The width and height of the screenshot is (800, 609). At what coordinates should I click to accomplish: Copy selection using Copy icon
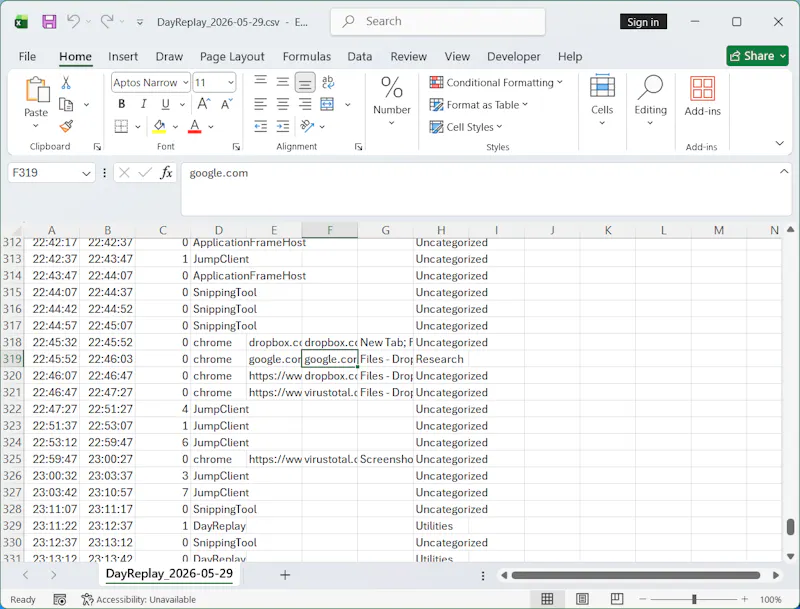click(66, 105)
